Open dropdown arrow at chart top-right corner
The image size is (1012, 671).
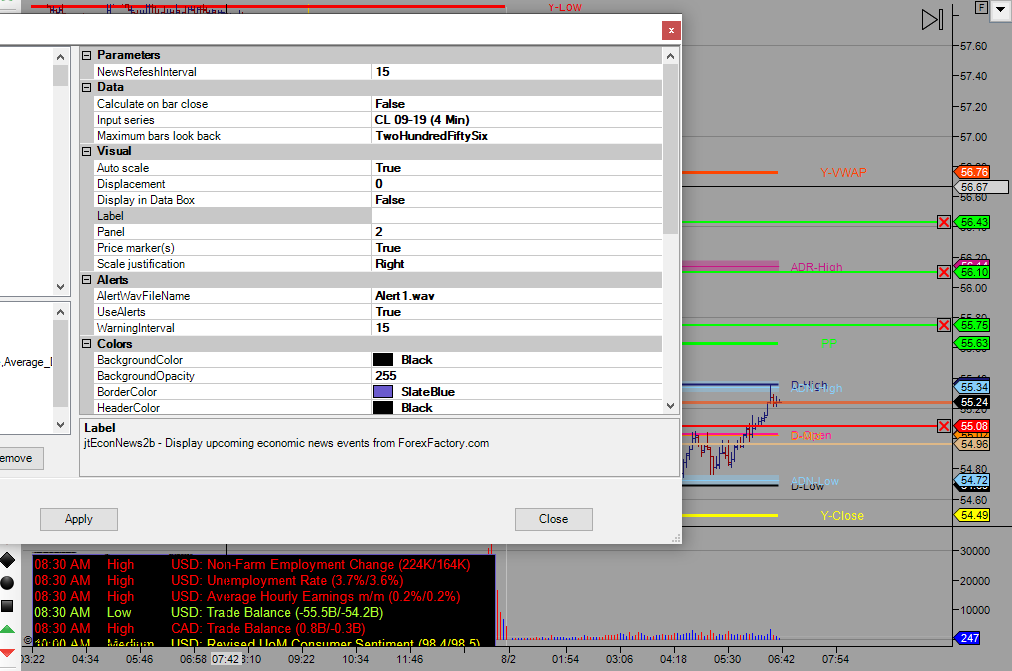pos(1001,10)
